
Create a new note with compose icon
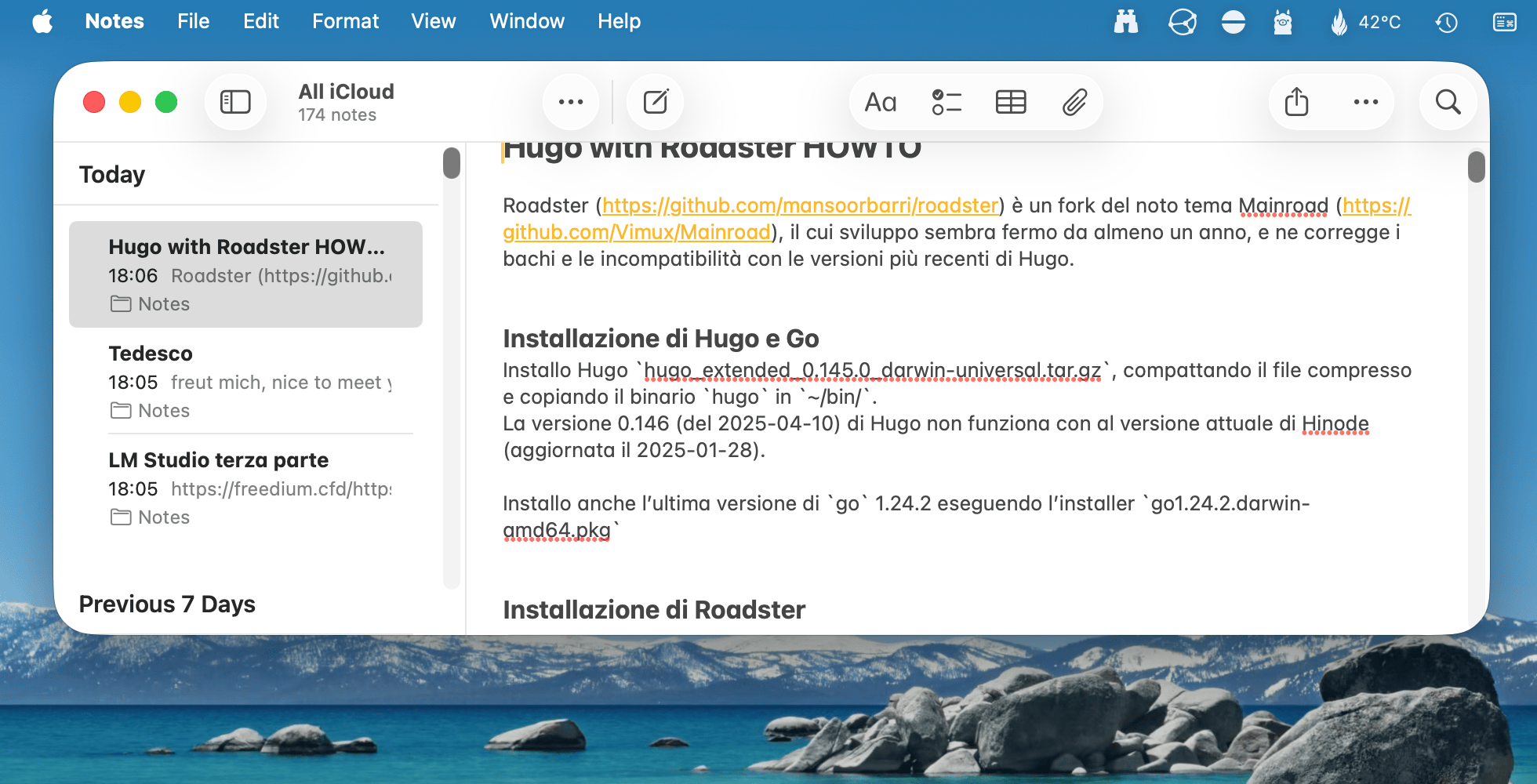pos(656,102)
